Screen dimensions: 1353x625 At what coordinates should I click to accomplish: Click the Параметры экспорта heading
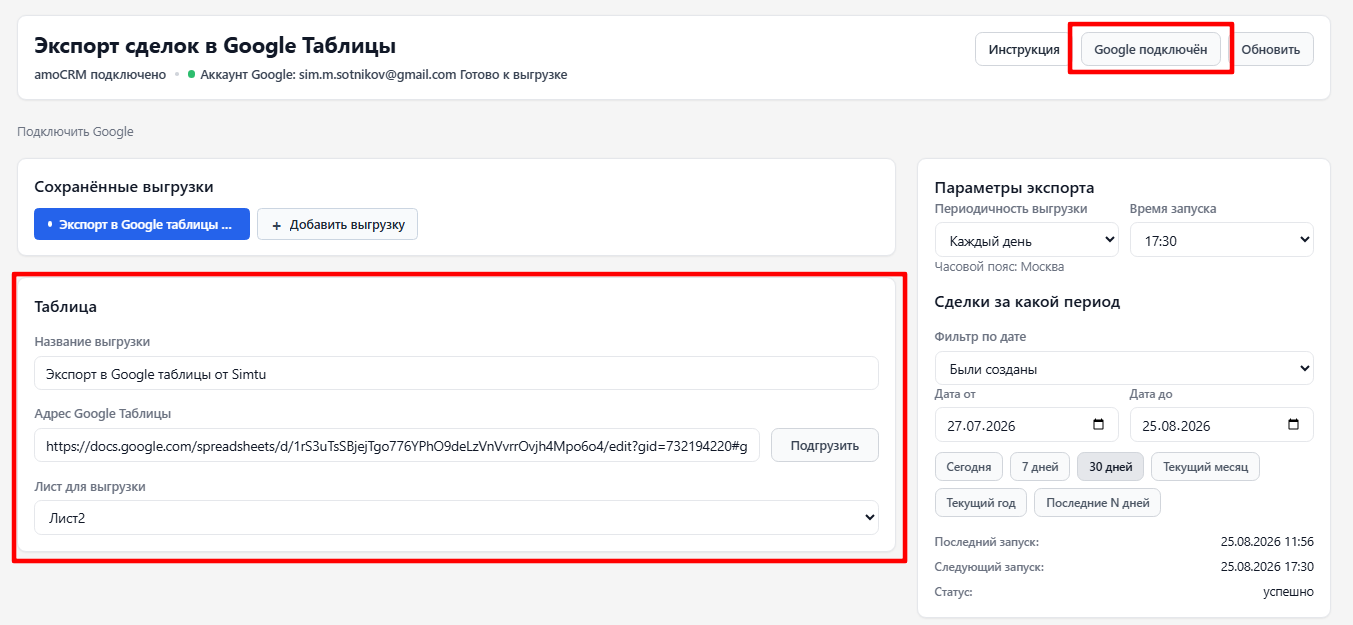click(1014, 188)
